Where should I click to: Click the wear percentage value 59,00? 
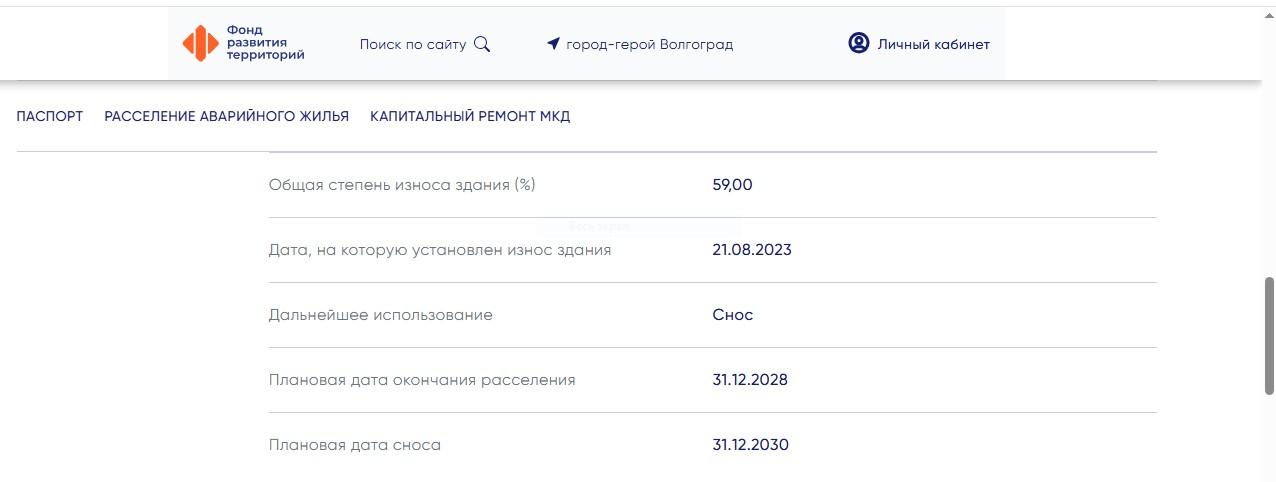732,185
